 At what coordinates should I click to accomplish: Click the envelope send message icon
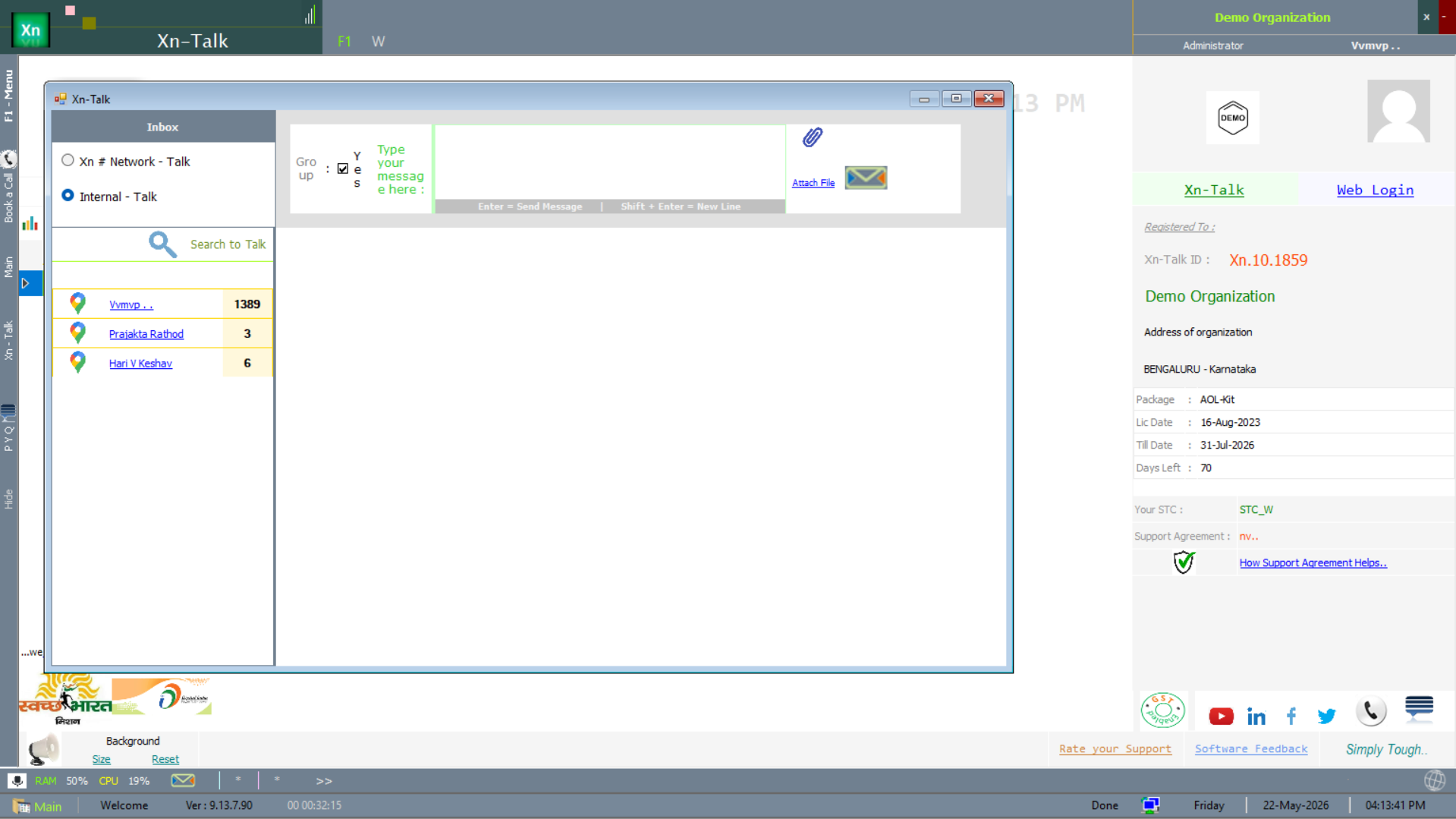coord(866,178)
